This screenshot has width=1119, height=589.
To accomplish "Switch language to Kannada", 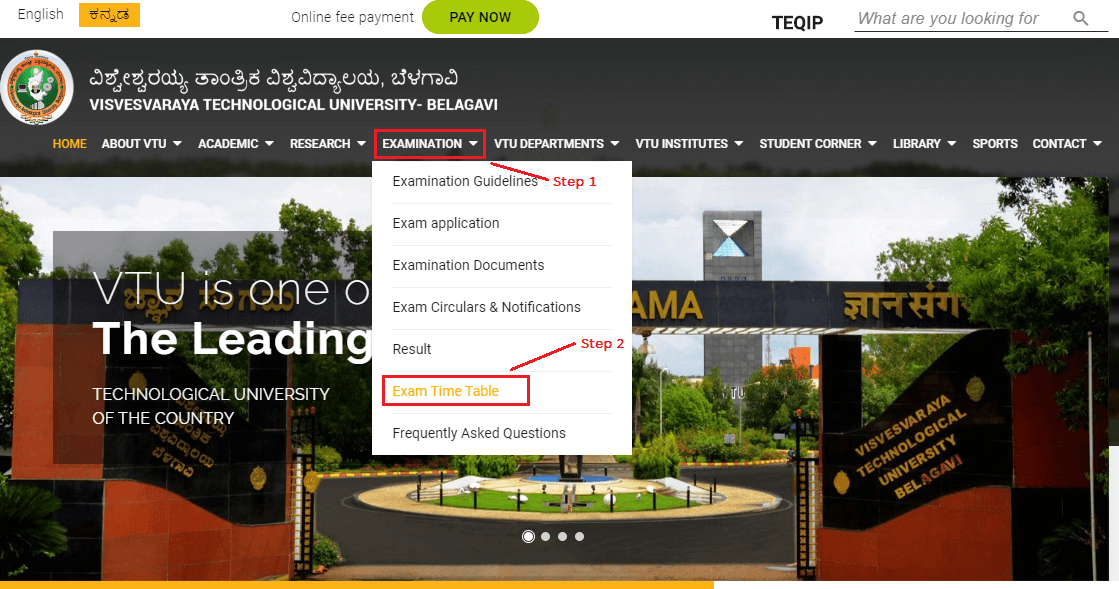I will click(109, 15).
